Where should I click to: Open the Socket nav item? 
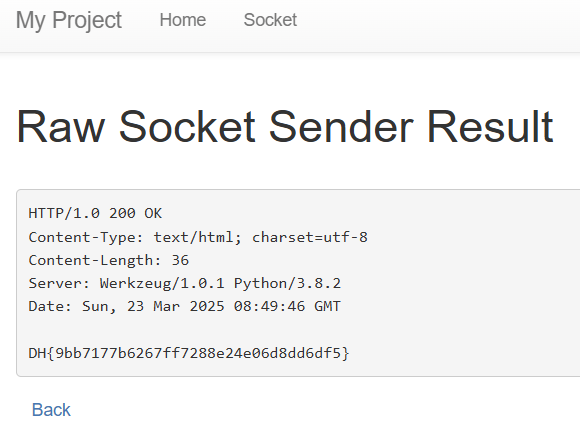point(270,20)
